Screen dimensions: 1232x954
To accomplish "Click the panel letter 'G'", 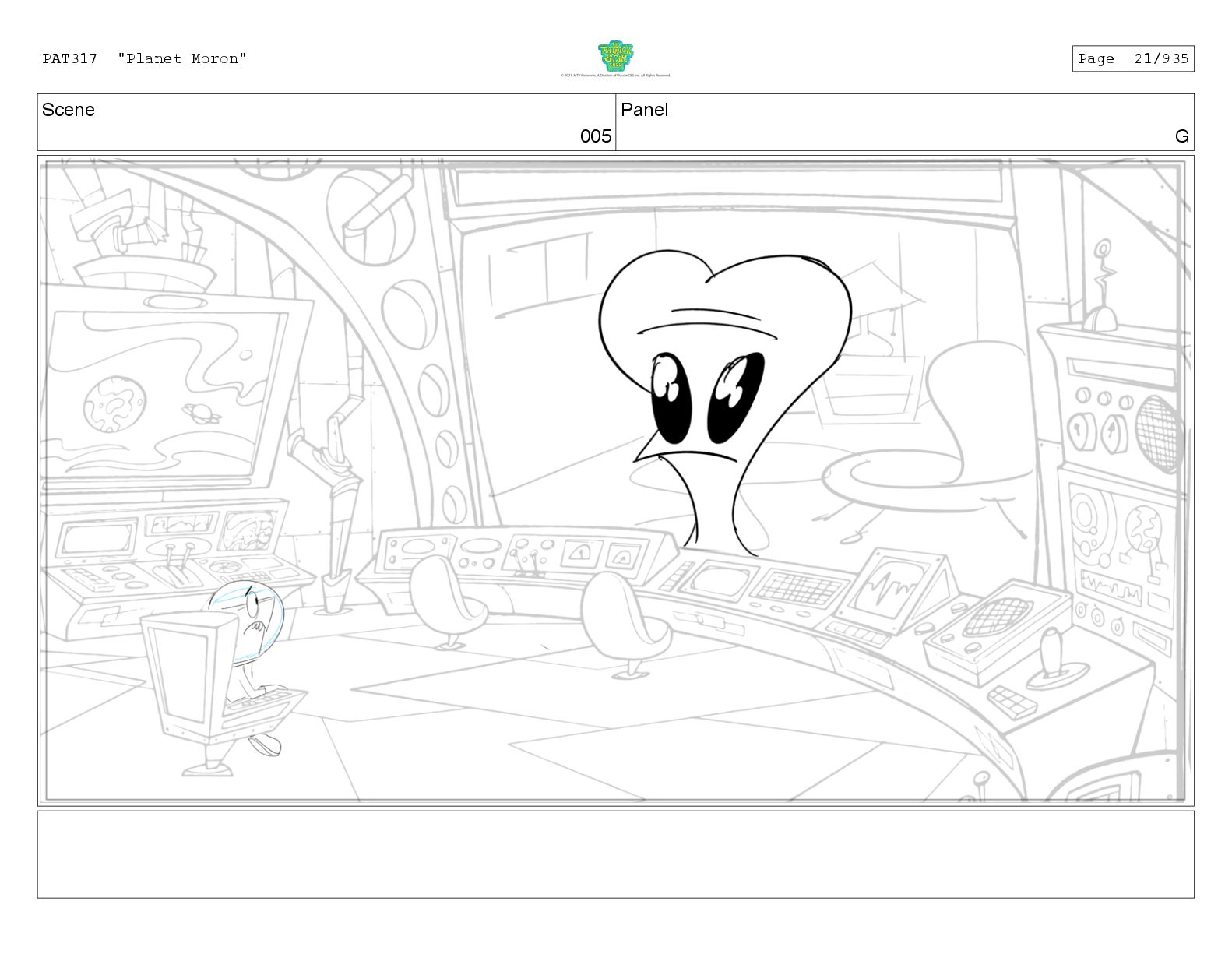I will 1182,136.
